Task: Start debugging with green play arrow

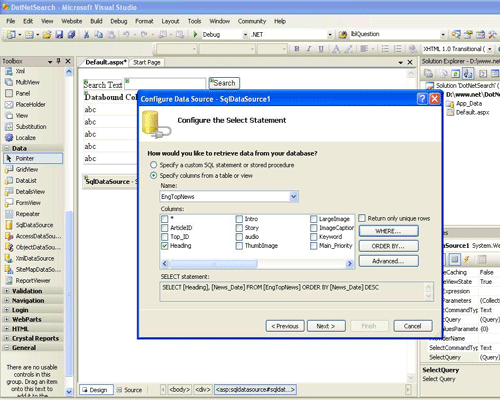Action: tap(195, 34)
